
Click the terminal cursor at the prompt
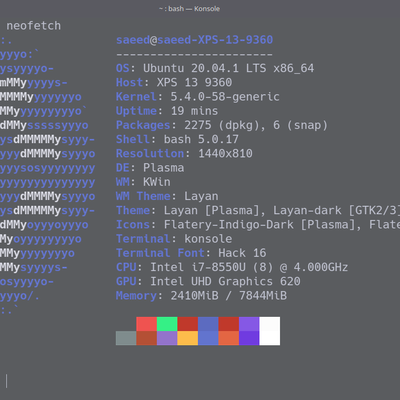click(x=7, y=381)
